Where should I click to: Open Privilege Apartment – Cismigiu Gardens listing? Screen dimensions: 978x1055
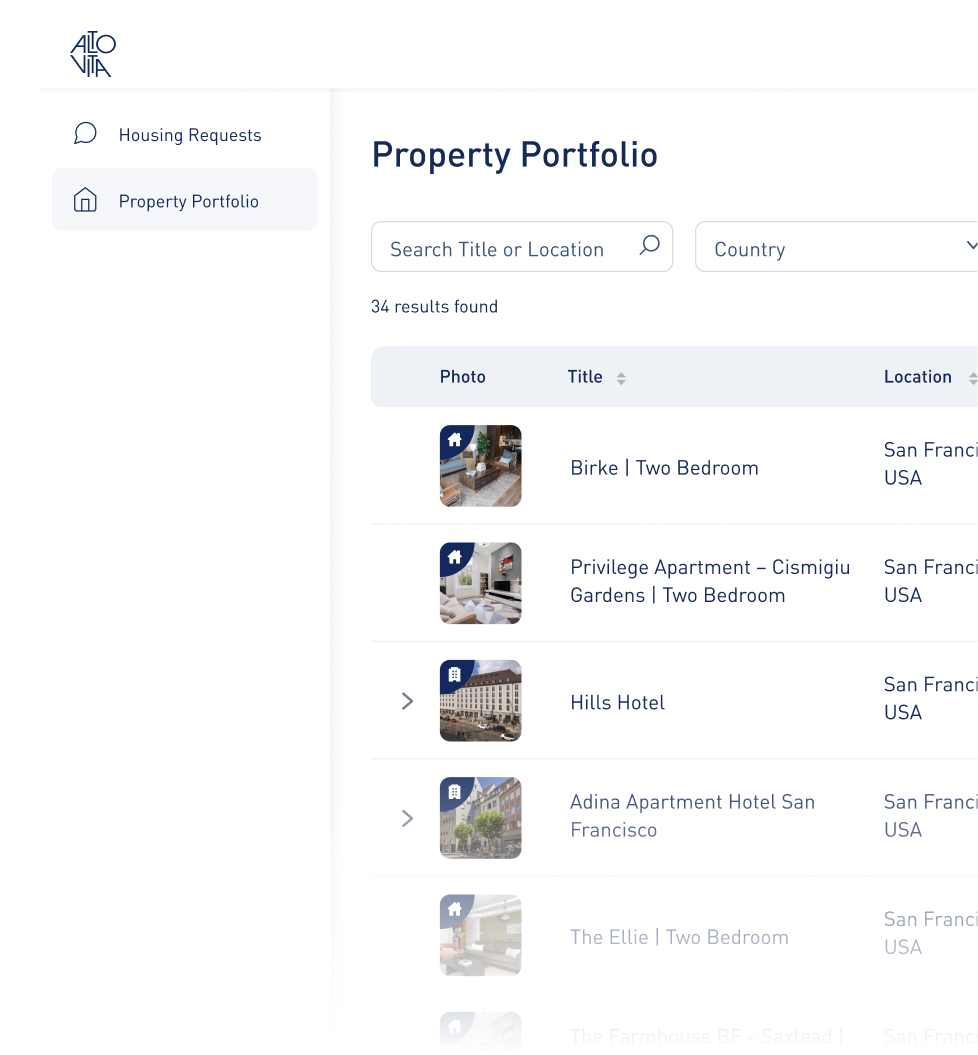pos(710,581)
